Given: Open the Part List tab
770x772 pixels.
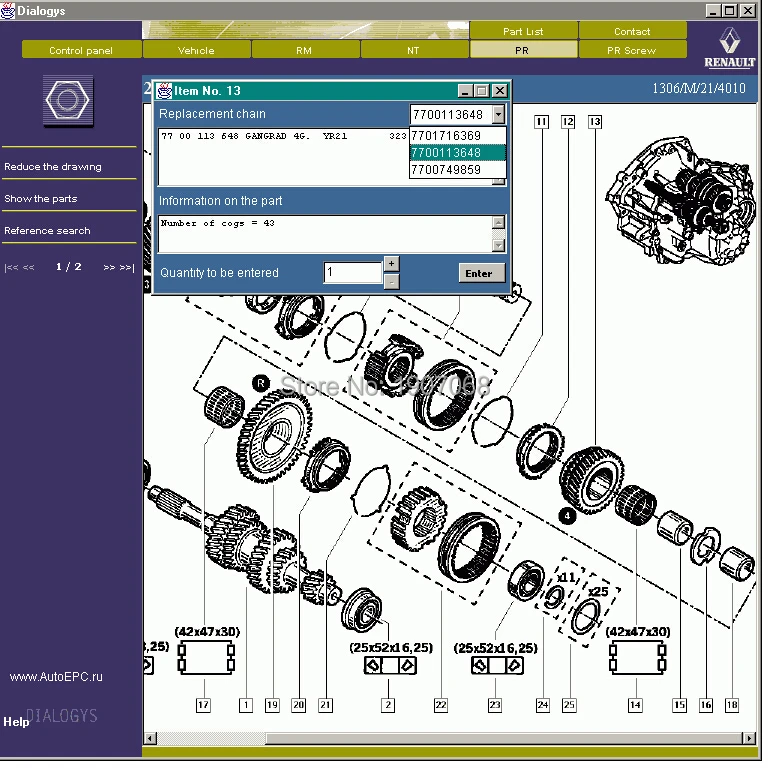Looking at the screenshot, I should [x=523, y=31].
